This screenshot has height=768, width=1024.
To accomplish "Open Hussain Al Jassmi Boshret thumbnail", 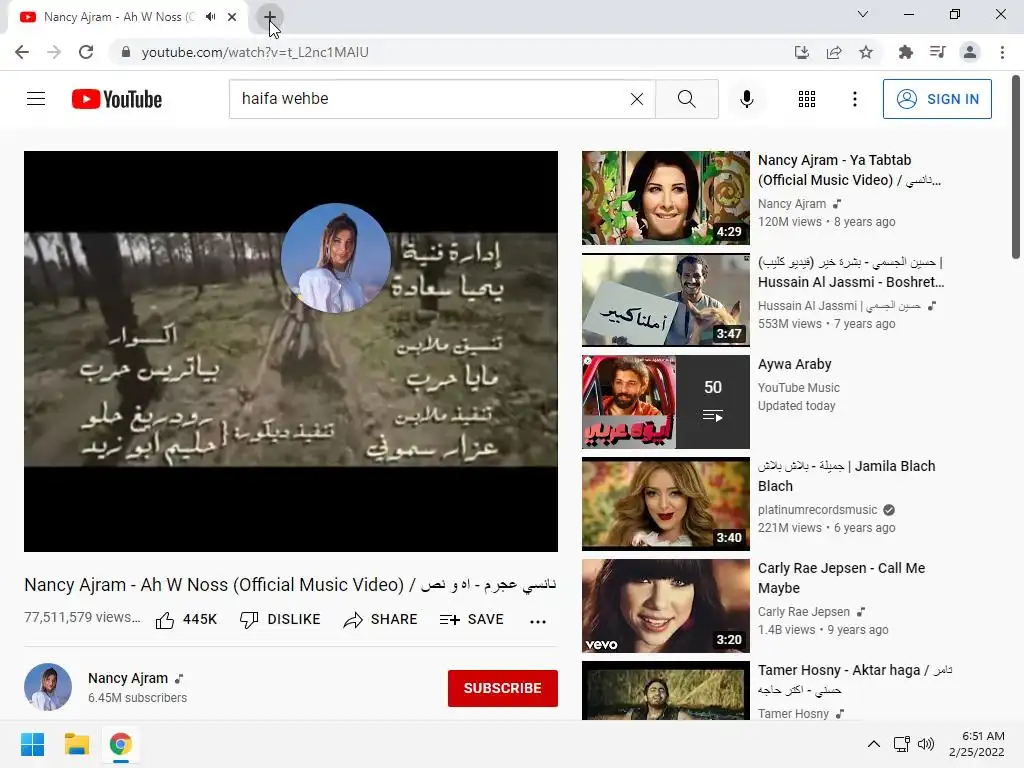I will (x=665, y=300).
